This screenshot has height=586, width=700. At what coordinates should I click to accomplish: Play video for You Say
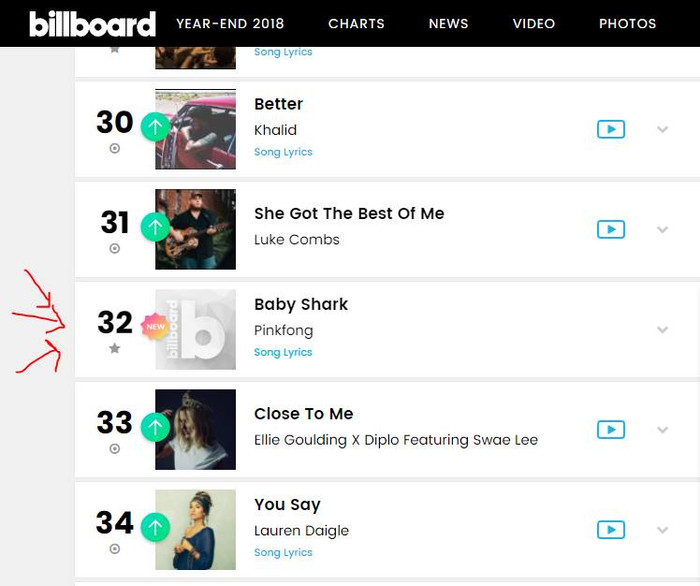[611, 530]
